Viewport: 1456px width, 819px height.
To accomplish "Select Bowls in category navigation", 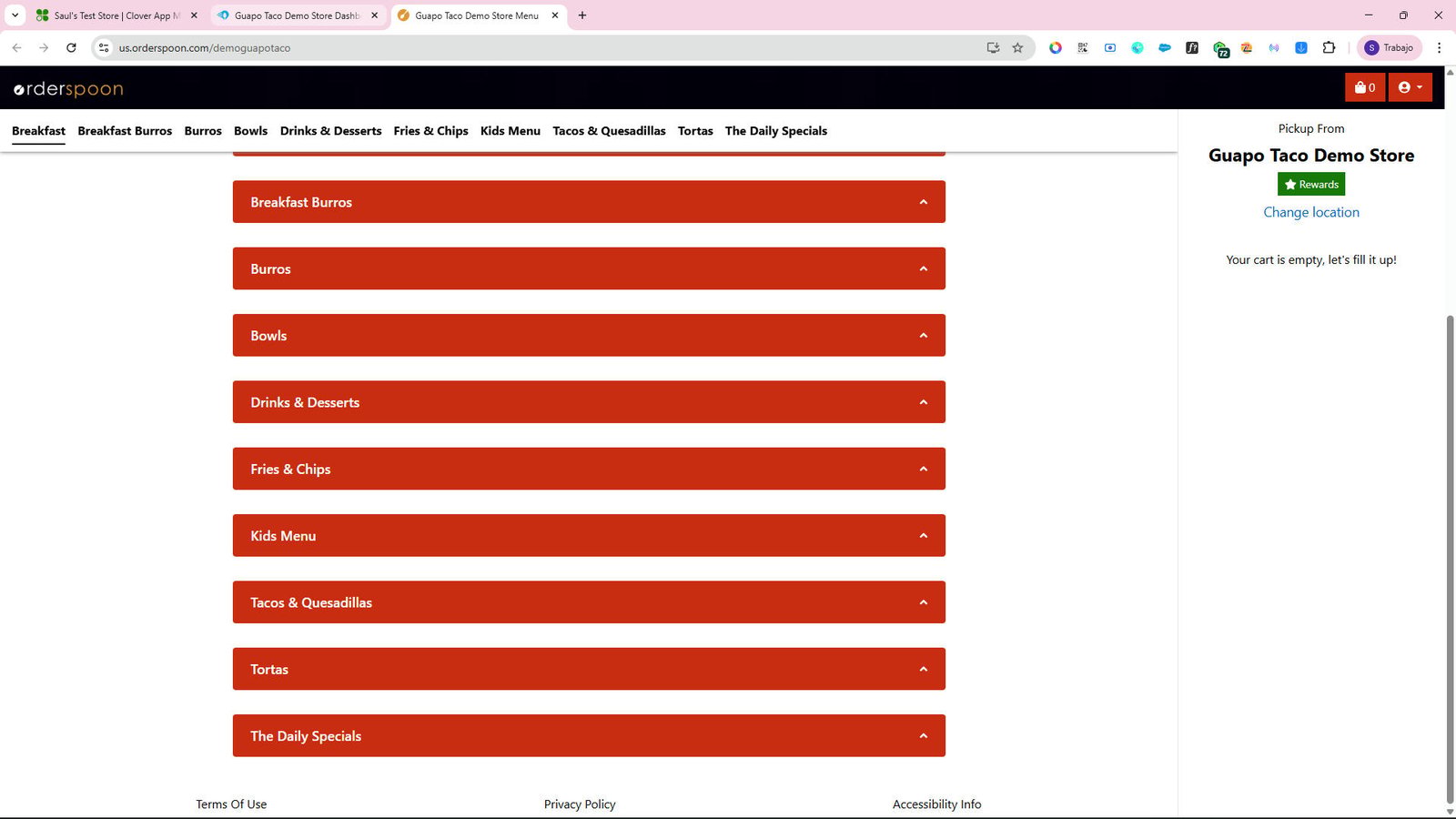I will pos(250,131).
